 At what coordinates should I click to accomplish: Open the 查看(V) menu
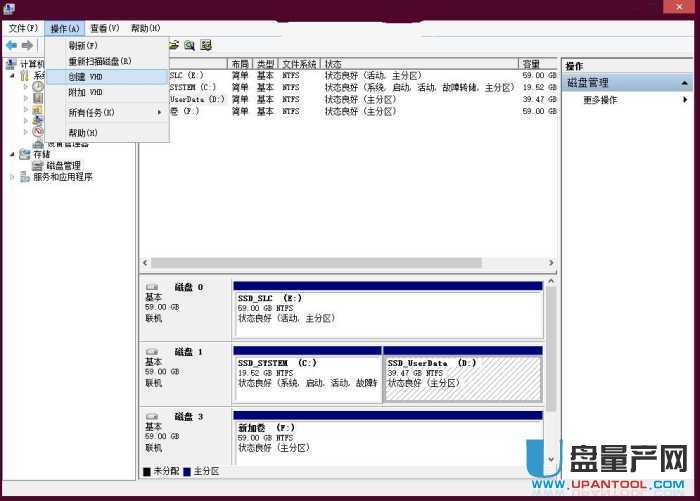point(104,28)
